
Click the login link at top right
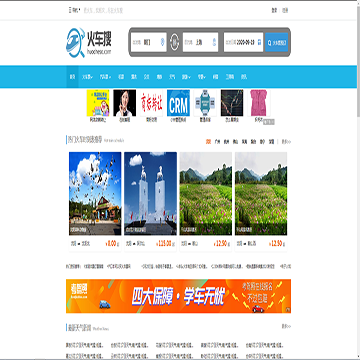(274, 10)
